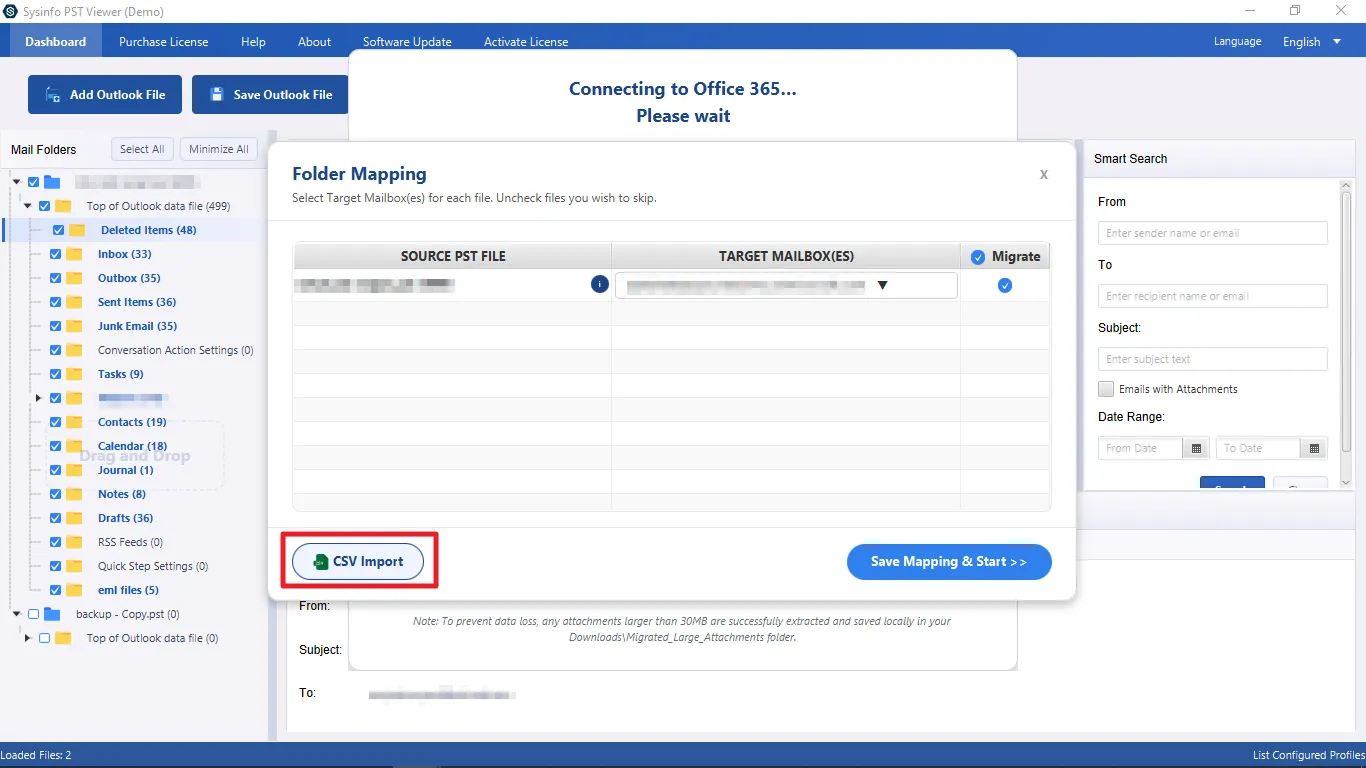Viewport: 1366px width, 768px height.
Task: Collapse the Top of Outlook data file (499) node
Action: pyautogui.click(x=29, y=206)
